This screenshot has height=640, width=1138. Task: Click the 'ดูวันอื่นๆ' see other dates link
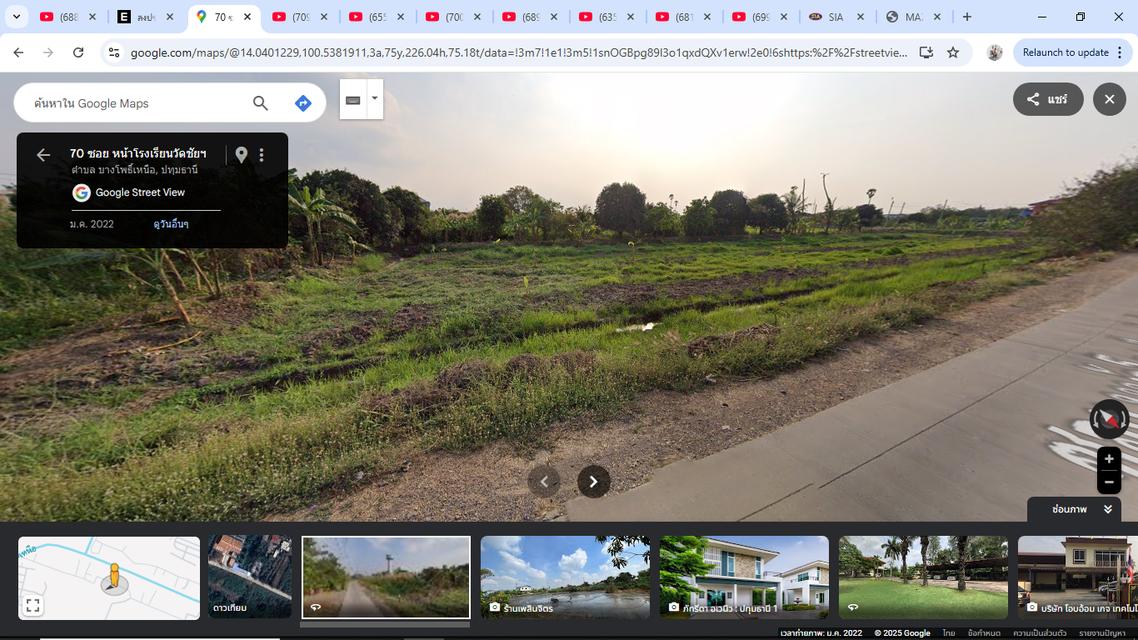coord(171,224)
